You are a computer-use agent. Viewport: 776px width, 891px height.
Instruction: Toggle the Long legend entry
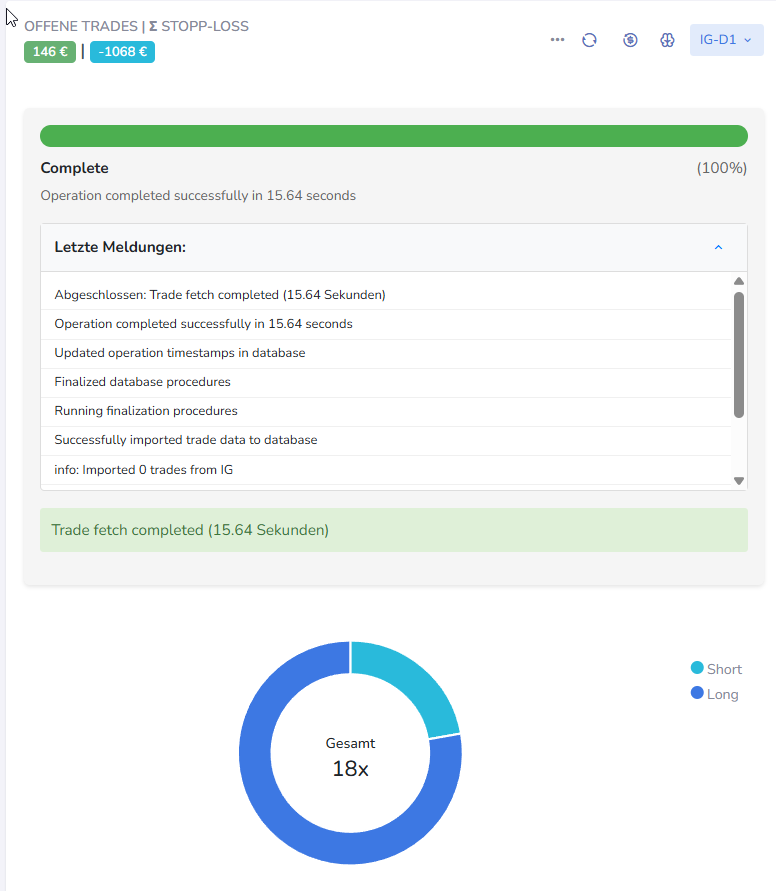coord(714,694)
